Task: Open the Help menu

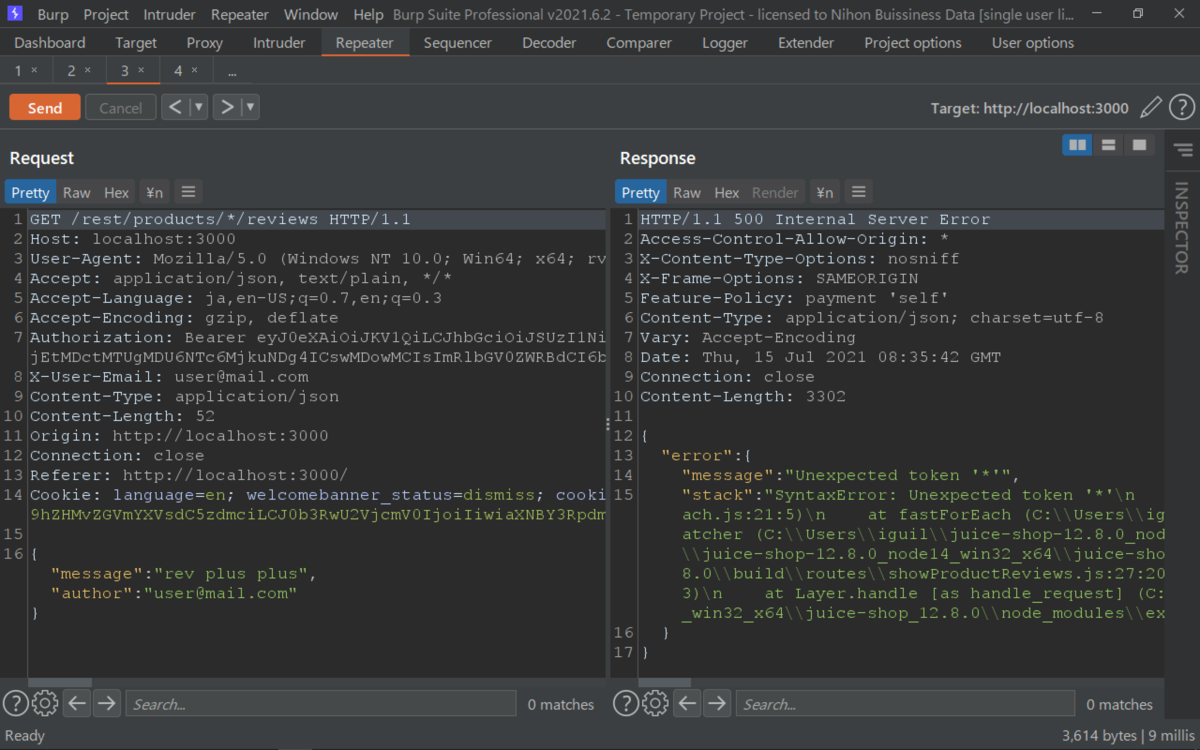Action: (368, 14)
